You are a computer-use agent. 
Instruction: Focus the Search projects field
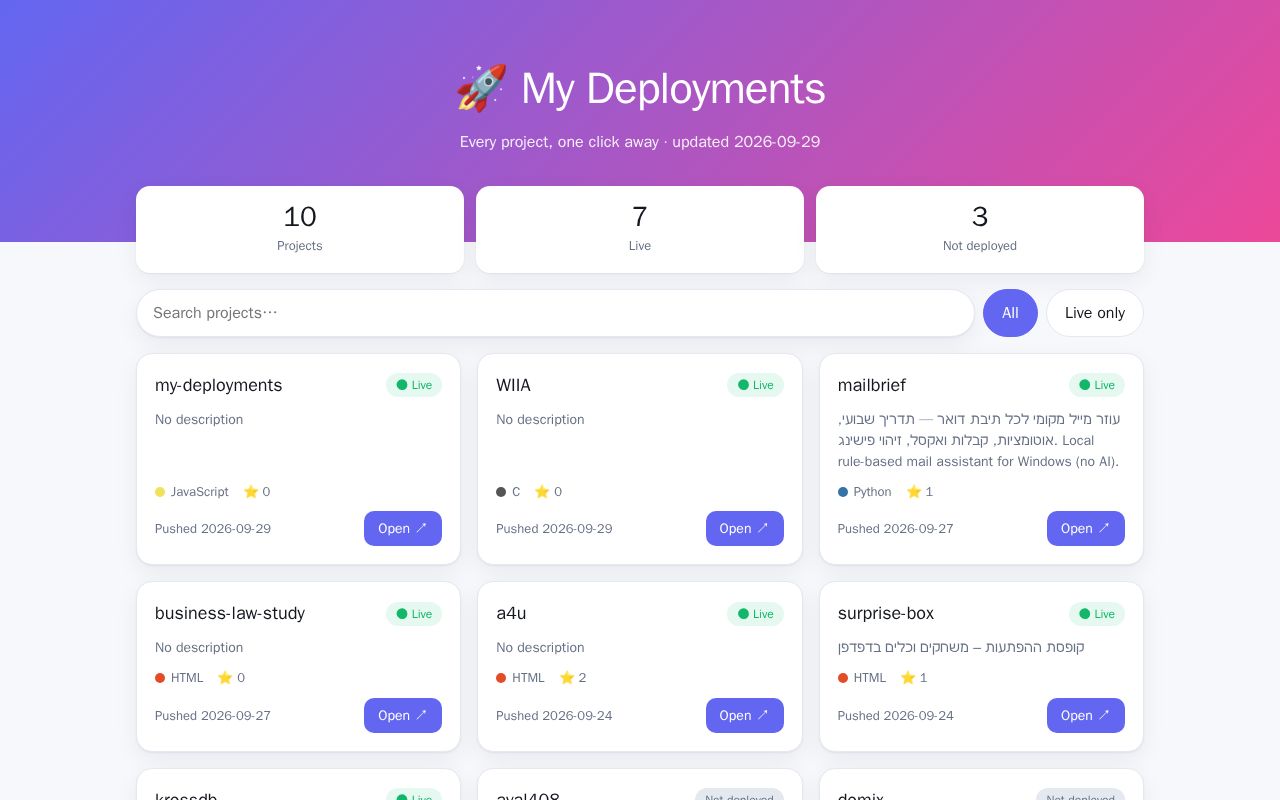click(555, 313)
